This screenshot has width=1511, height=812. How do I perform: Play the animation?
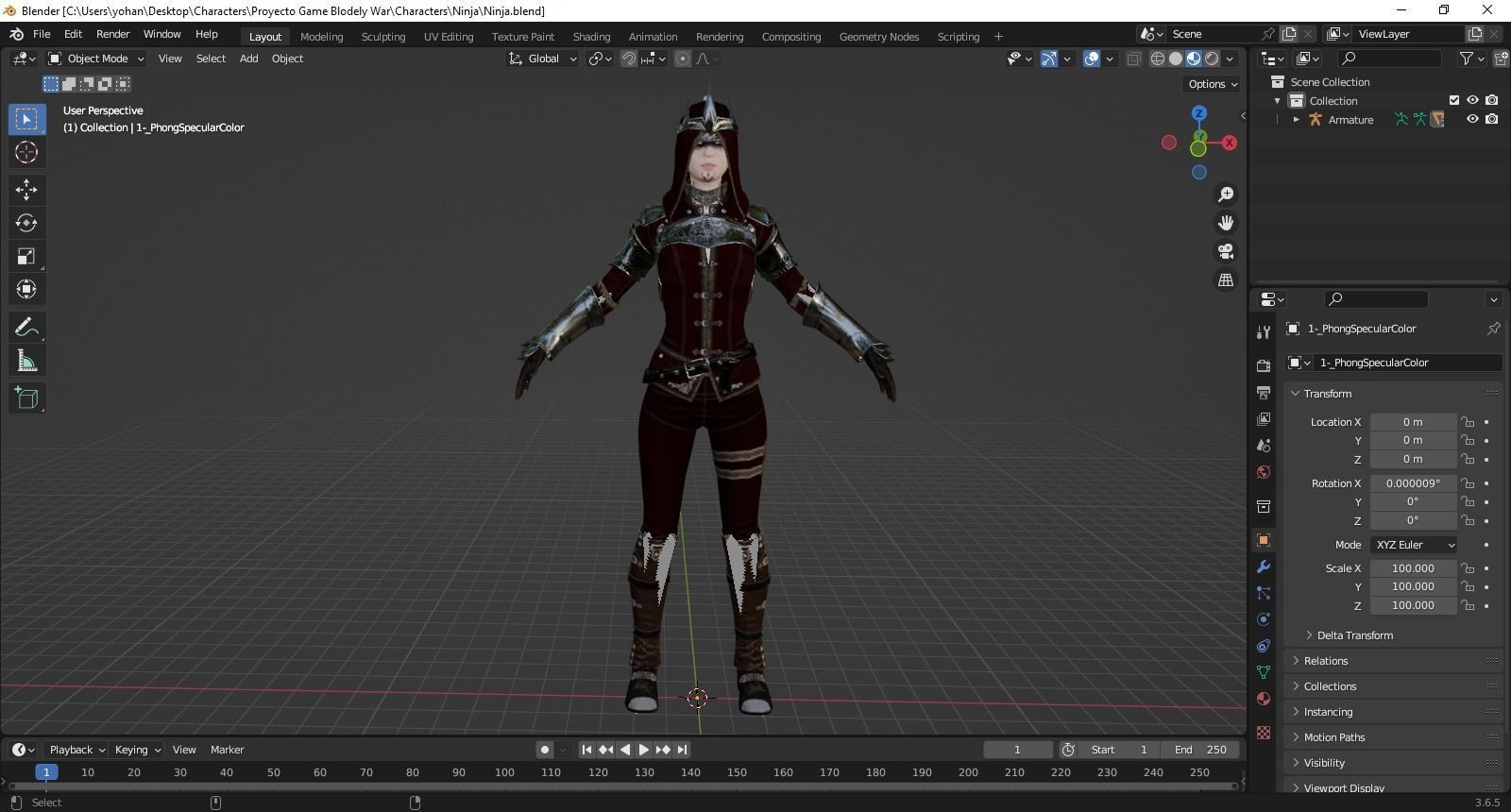[x=644, y=750]
